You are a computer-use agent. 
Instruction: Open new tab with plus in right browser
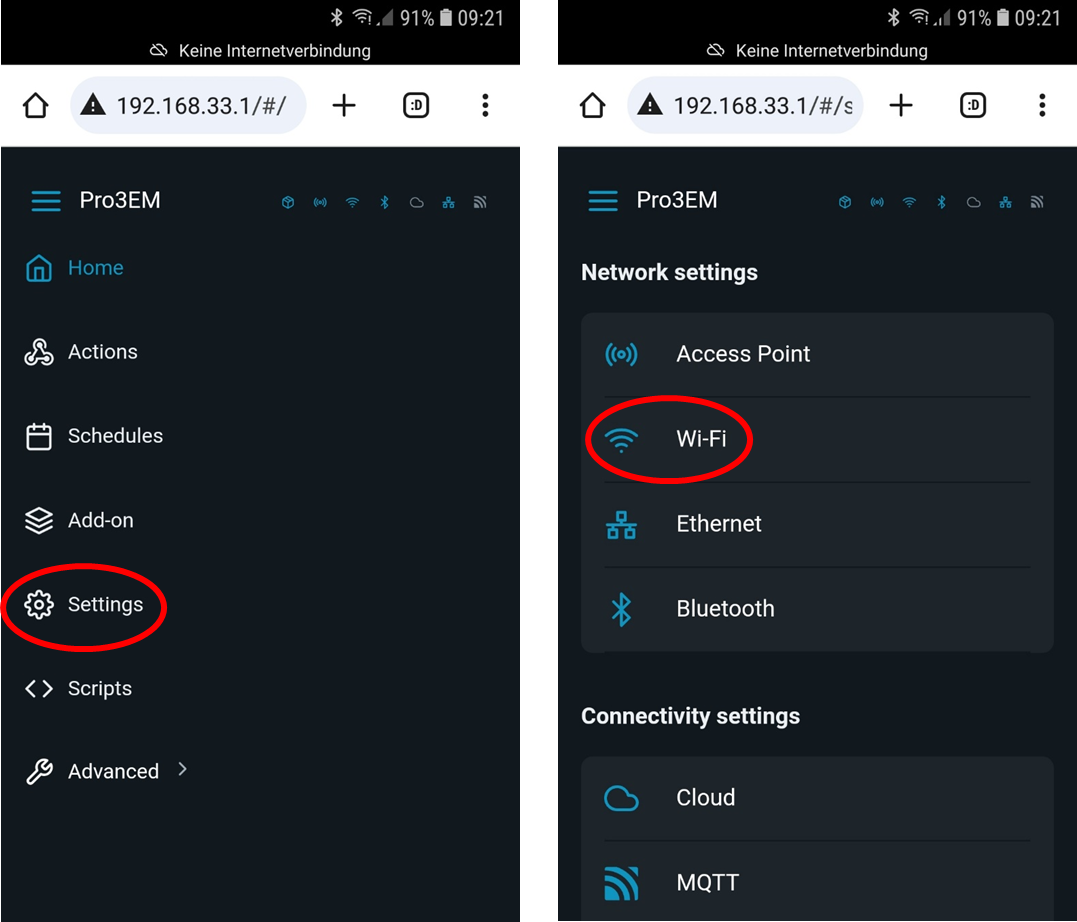900,106
